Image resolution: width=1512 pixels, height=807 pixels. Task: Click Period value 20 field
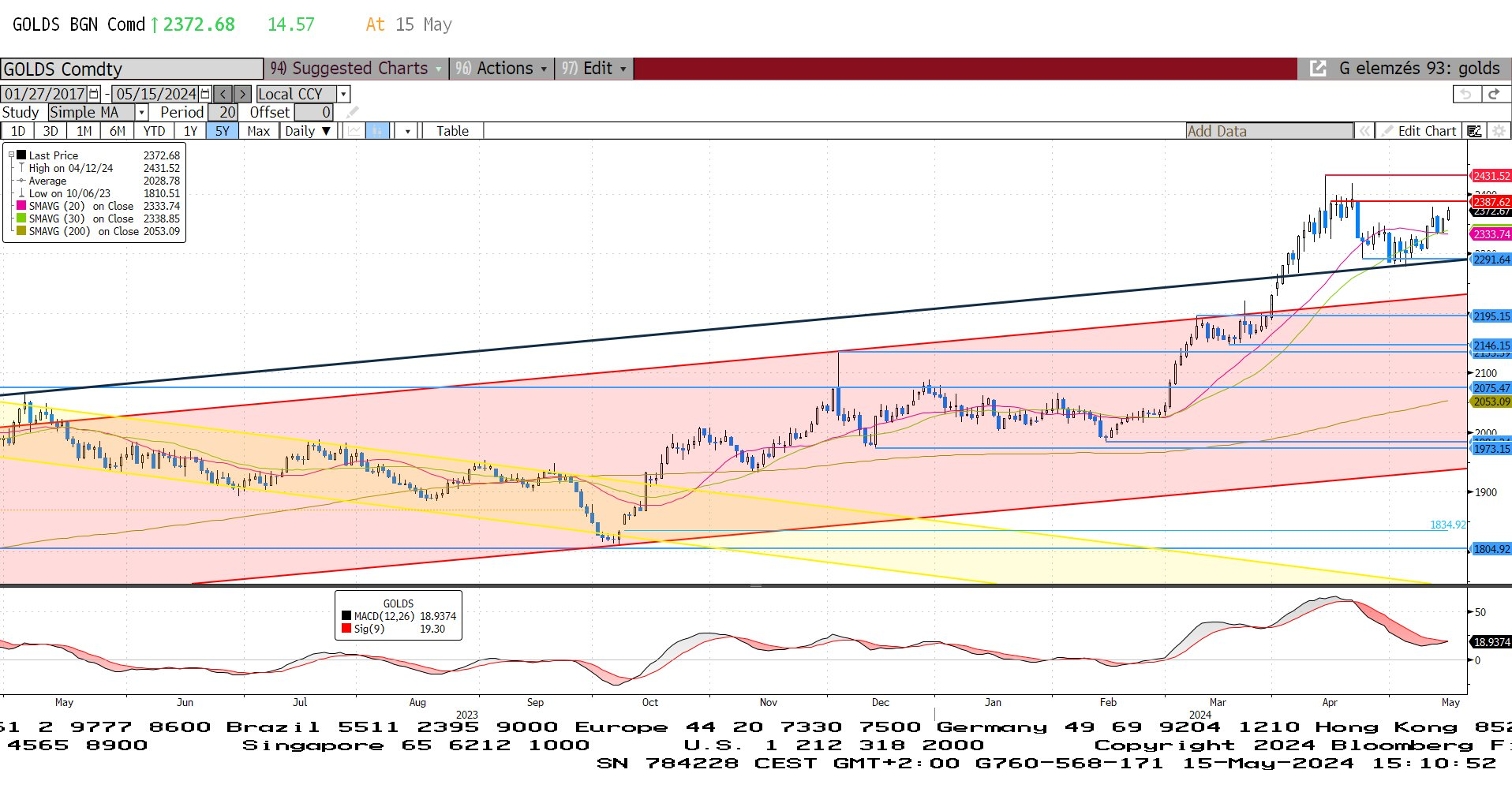pyautogui.click(x=223, y=112)
